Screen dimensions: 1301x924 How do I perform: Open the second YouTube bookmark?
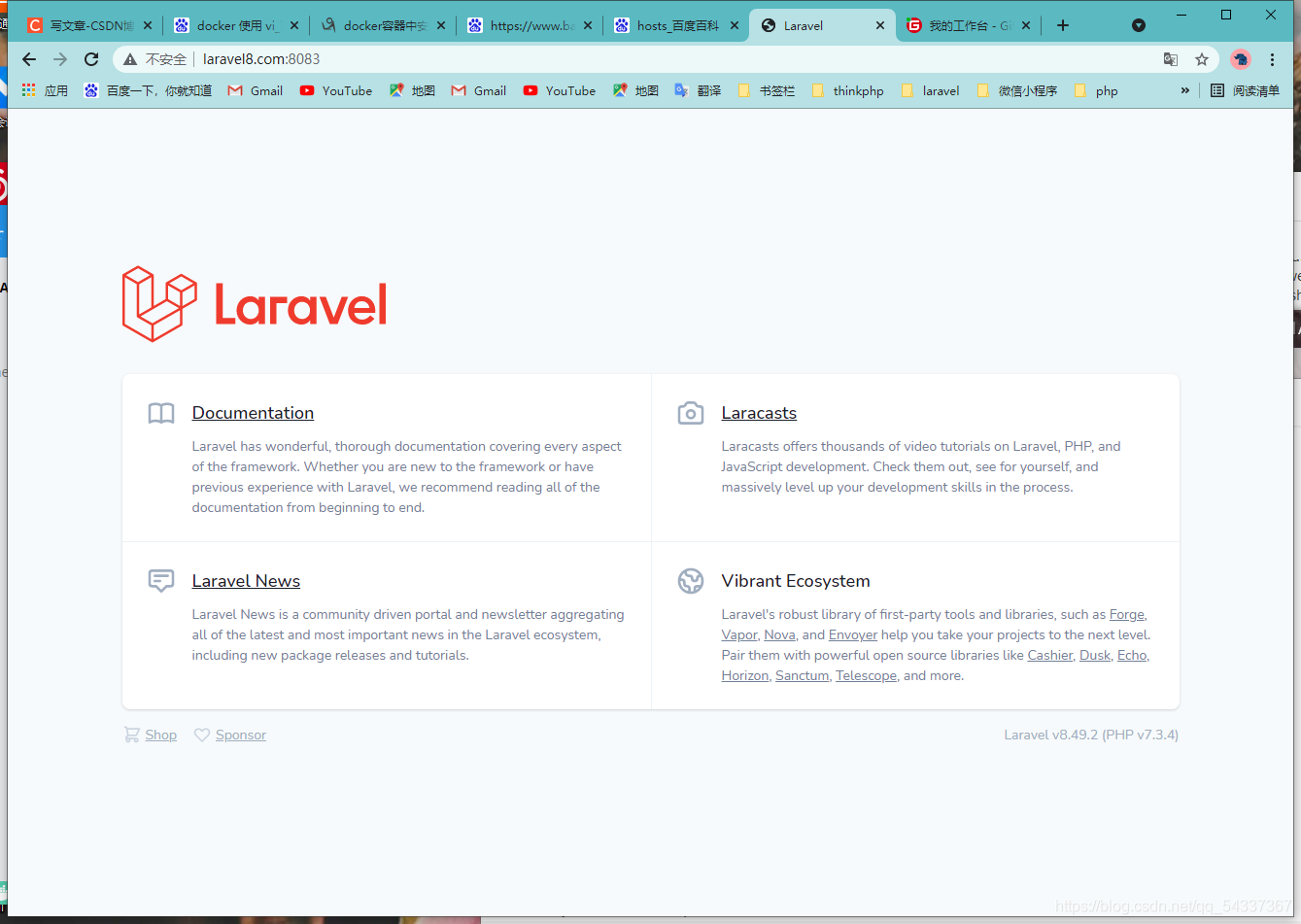[559, 90]
